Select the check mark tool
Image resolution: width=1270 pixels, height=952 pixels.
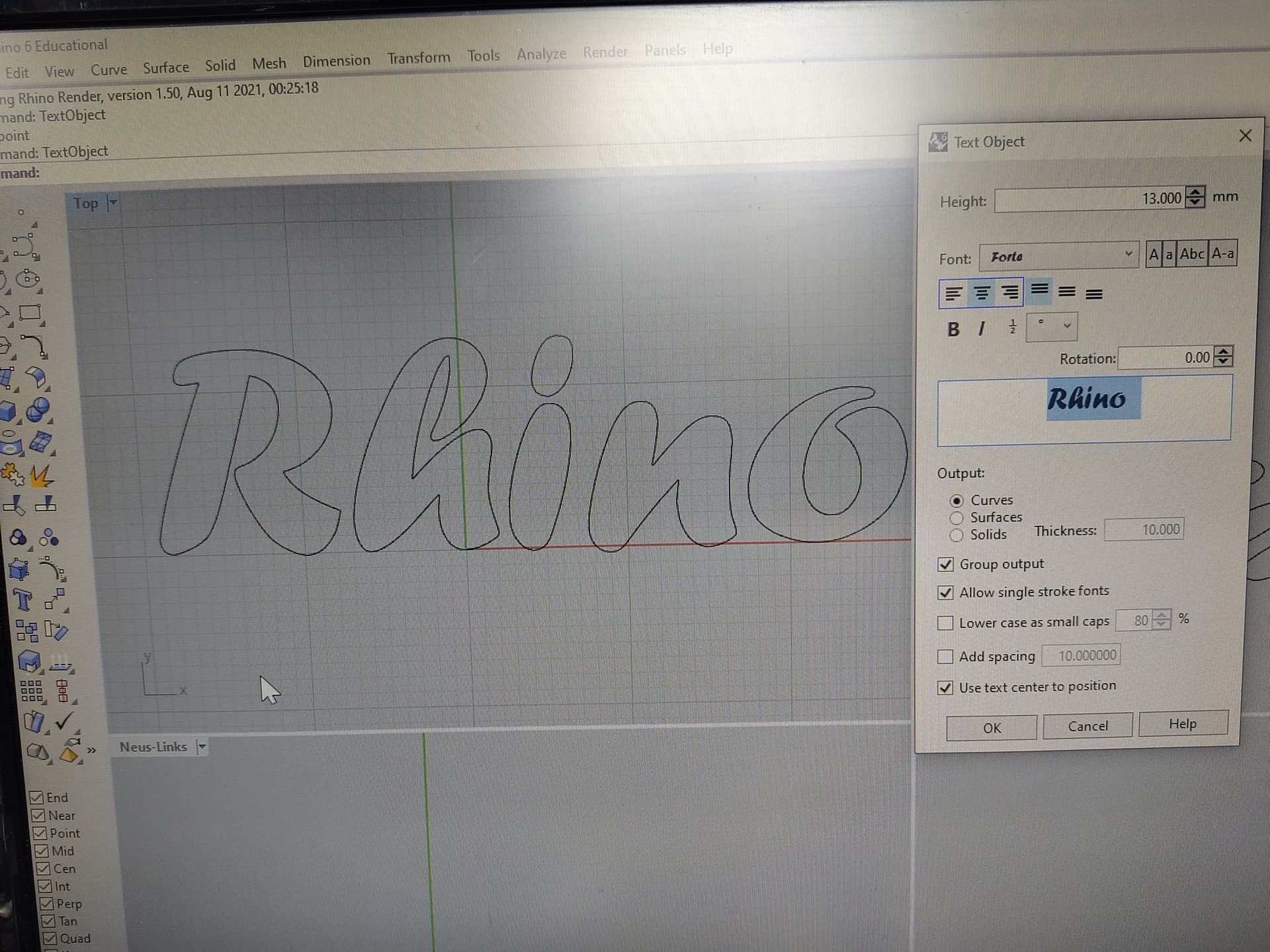pyautogui.click(x=63, y=721)
